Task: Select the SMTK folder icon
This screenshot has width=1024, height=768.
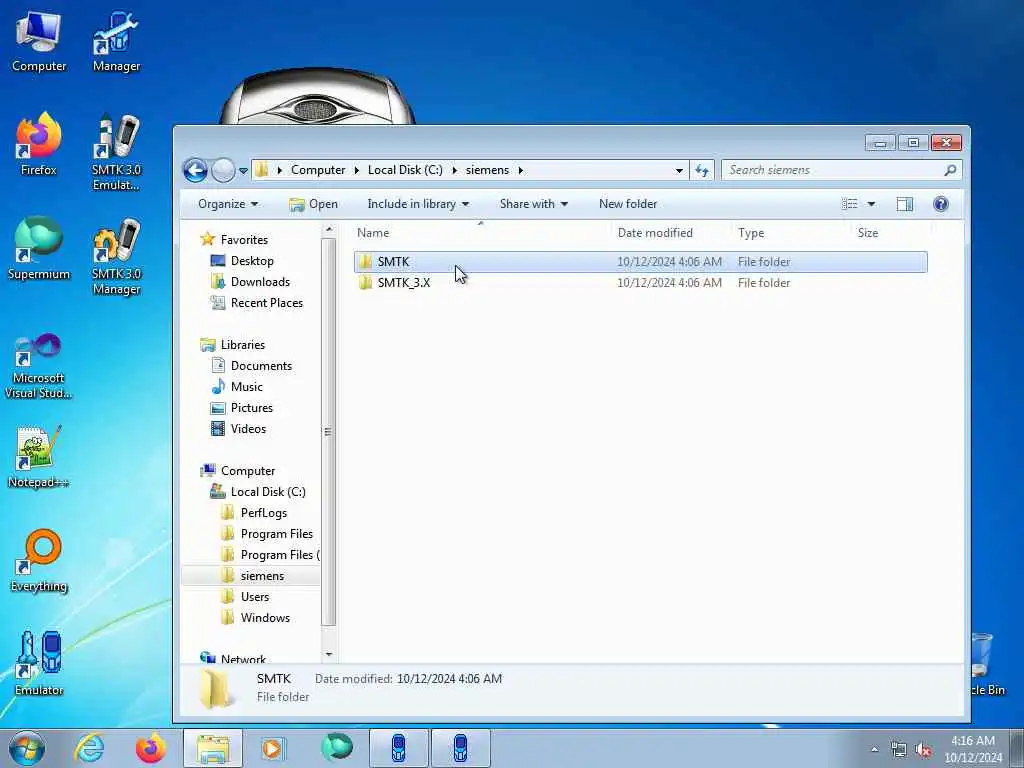Action: point(366,262)
